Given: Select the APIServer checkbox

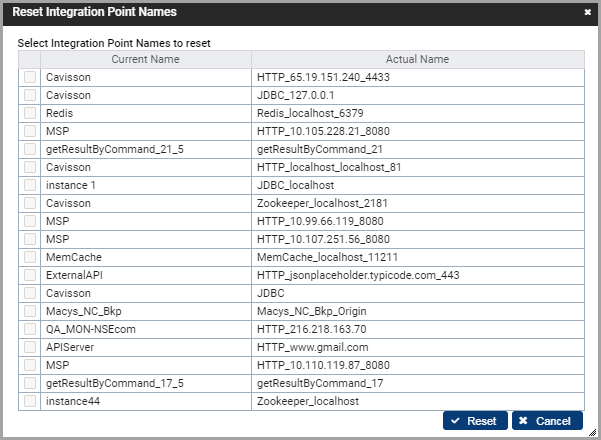Looking at the screenshot, I should pyautogui.click(x=30, y=347).
